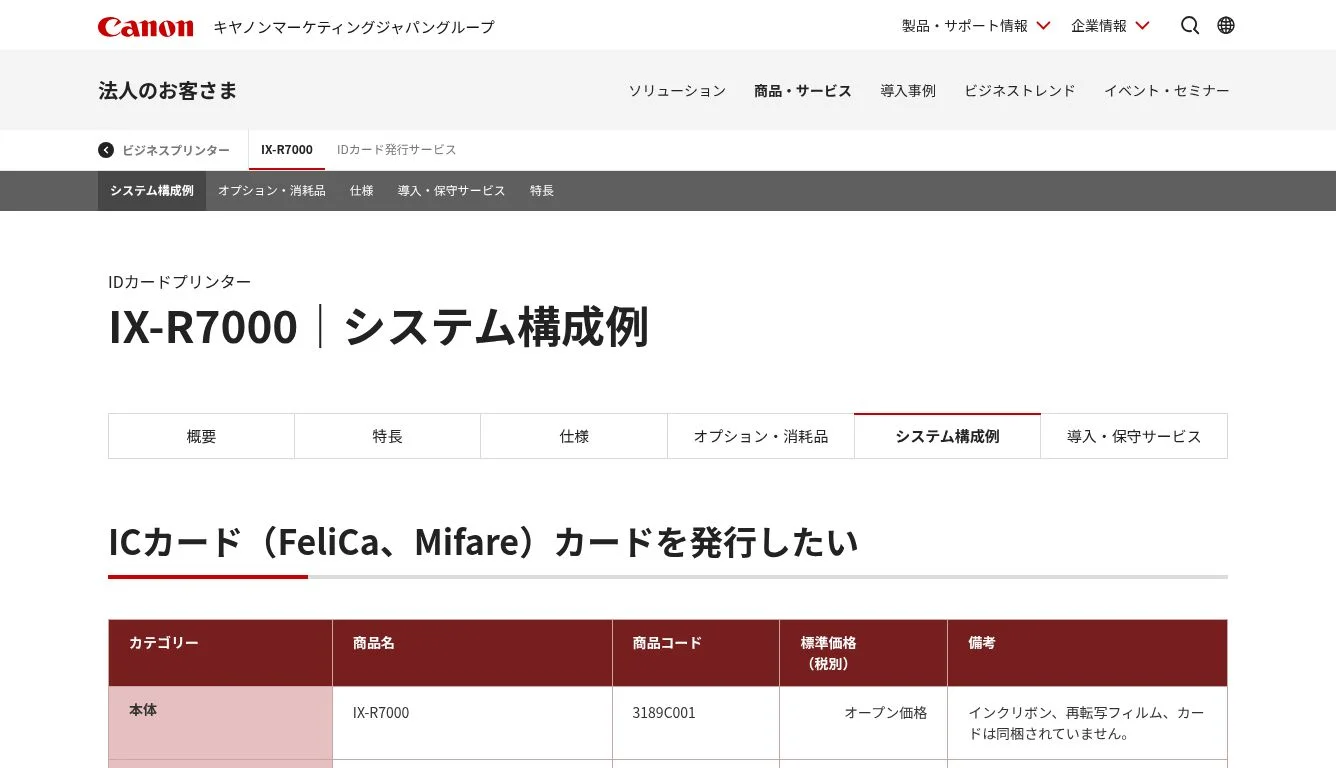Viewport: 1336px width, 768px height.
Task: Click IX-R7000 product name cell
Action: click(x=472, y=723)
